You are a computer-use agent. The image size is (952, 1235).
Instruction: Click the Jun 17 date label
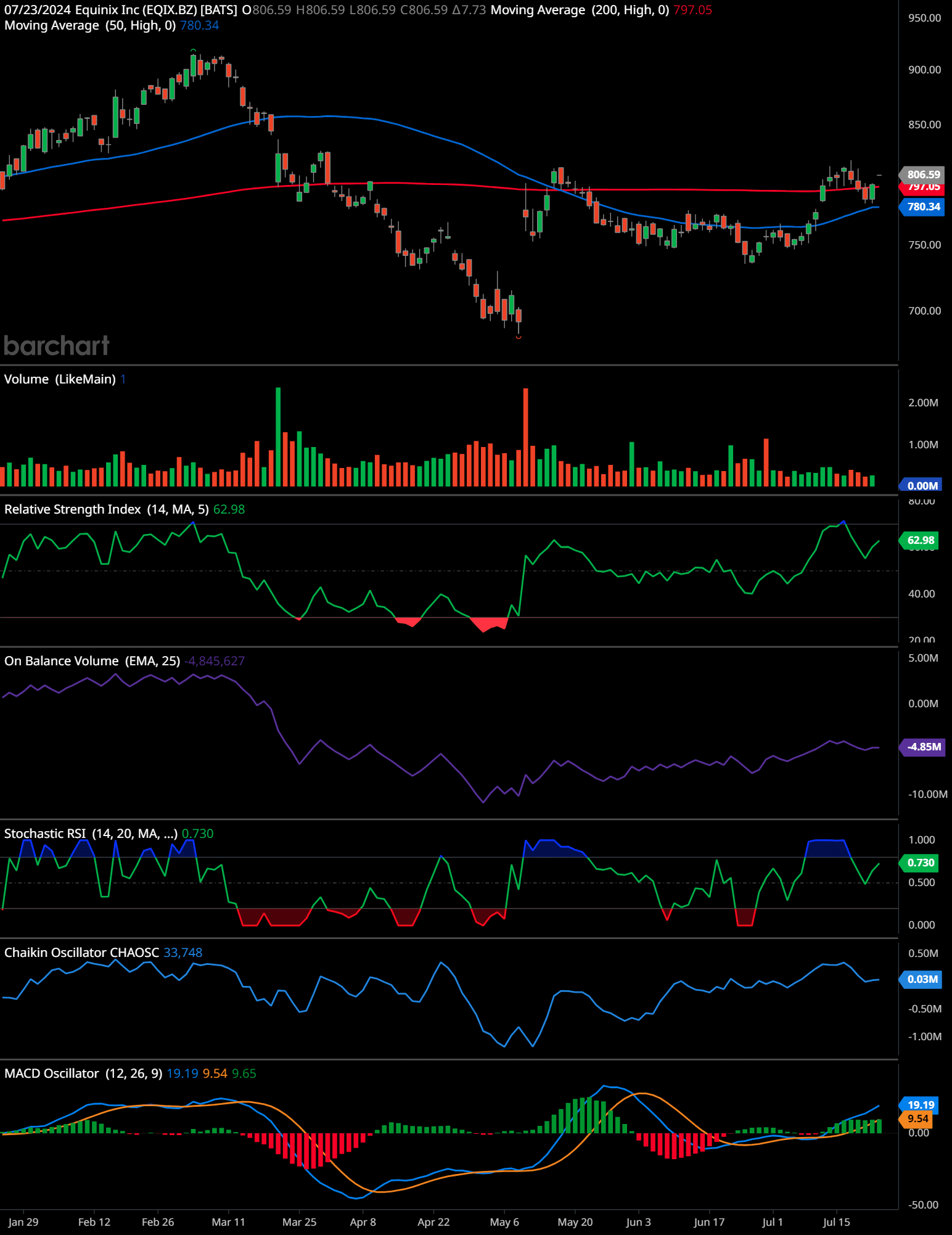709,1222
